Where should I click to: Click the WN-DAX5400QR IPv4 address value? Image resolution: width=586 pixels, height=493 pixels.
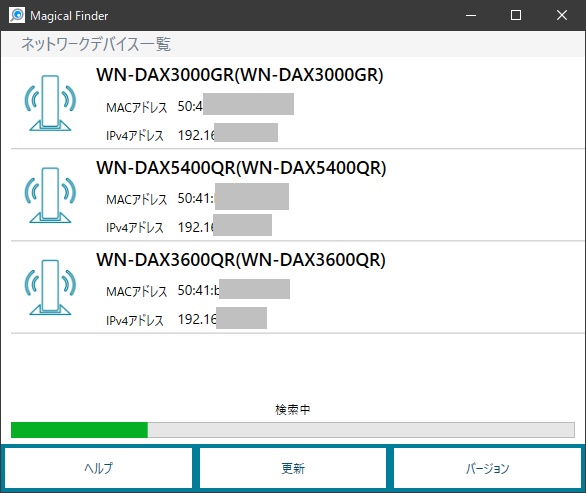225,225
